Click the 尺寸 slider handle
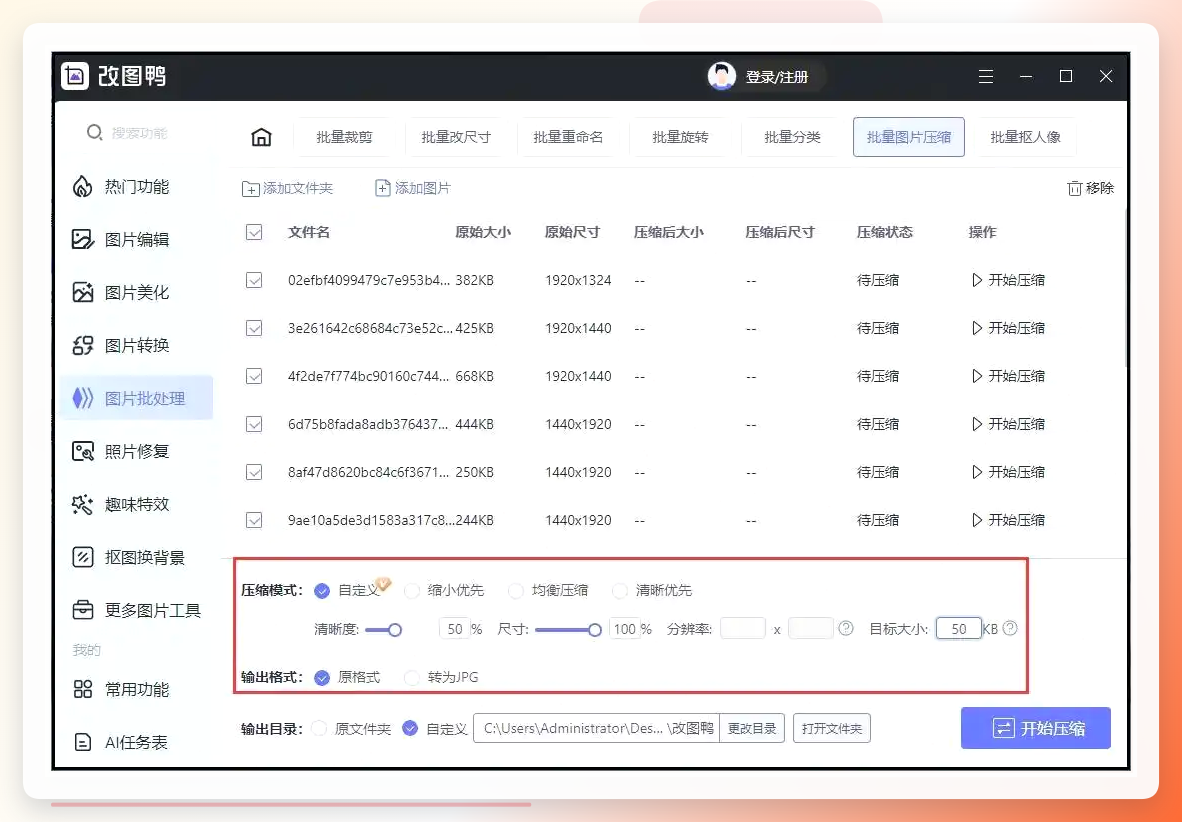 coord(595,630)
